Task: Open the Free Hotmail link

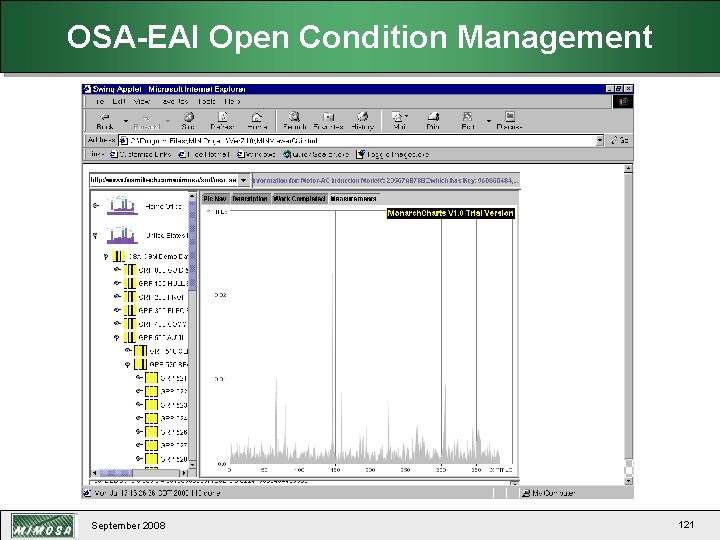Action: click(x=204, y=154)
